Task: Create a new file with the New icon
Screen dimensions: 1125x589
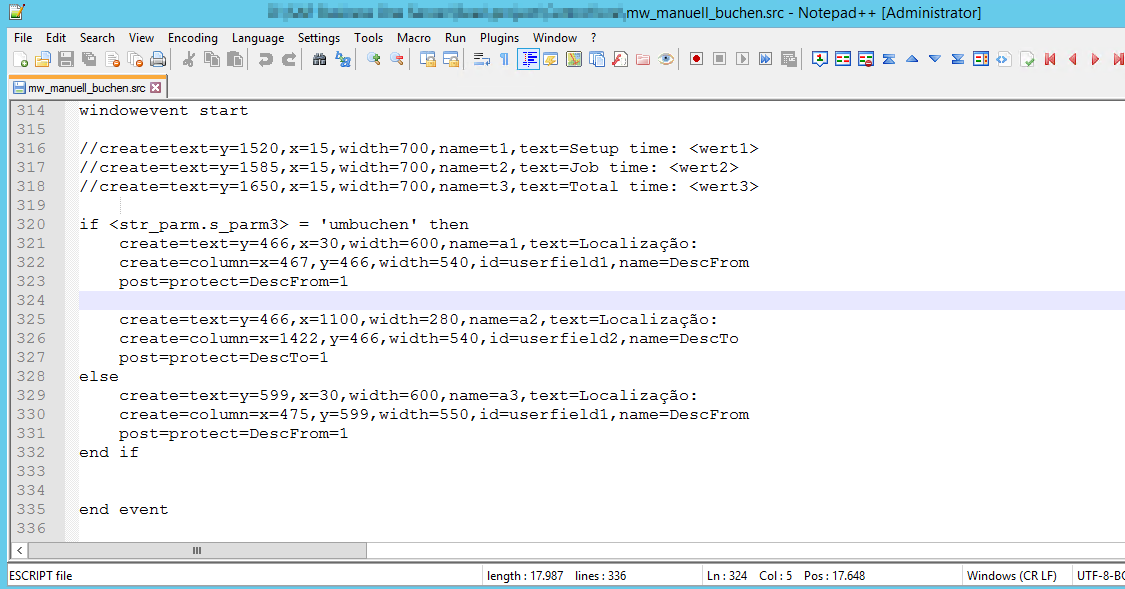Action: tap(20, 60)
